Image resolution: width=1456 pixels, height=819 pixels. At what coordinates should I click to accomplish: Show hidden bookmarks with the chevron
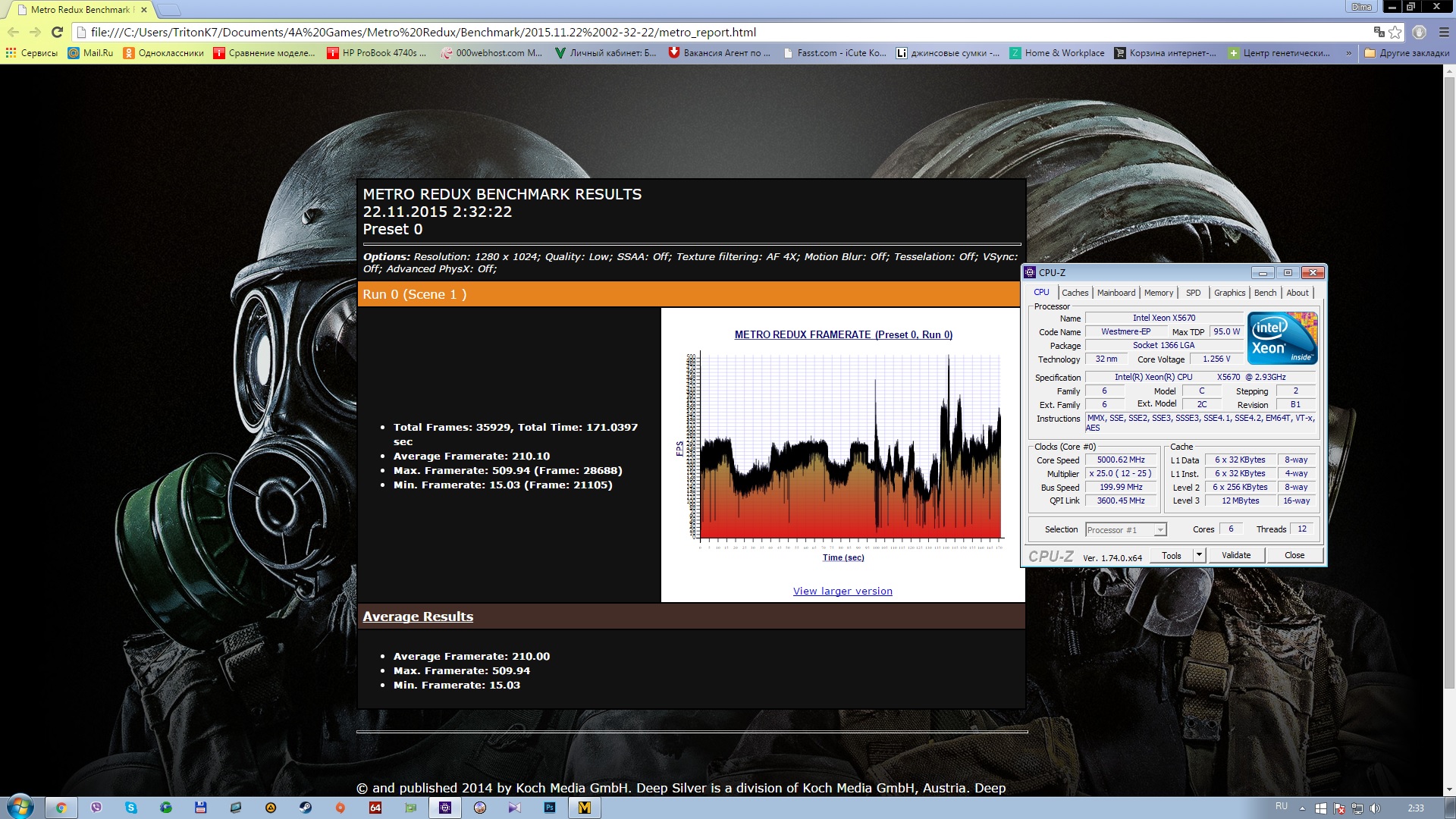[1348, 53]
